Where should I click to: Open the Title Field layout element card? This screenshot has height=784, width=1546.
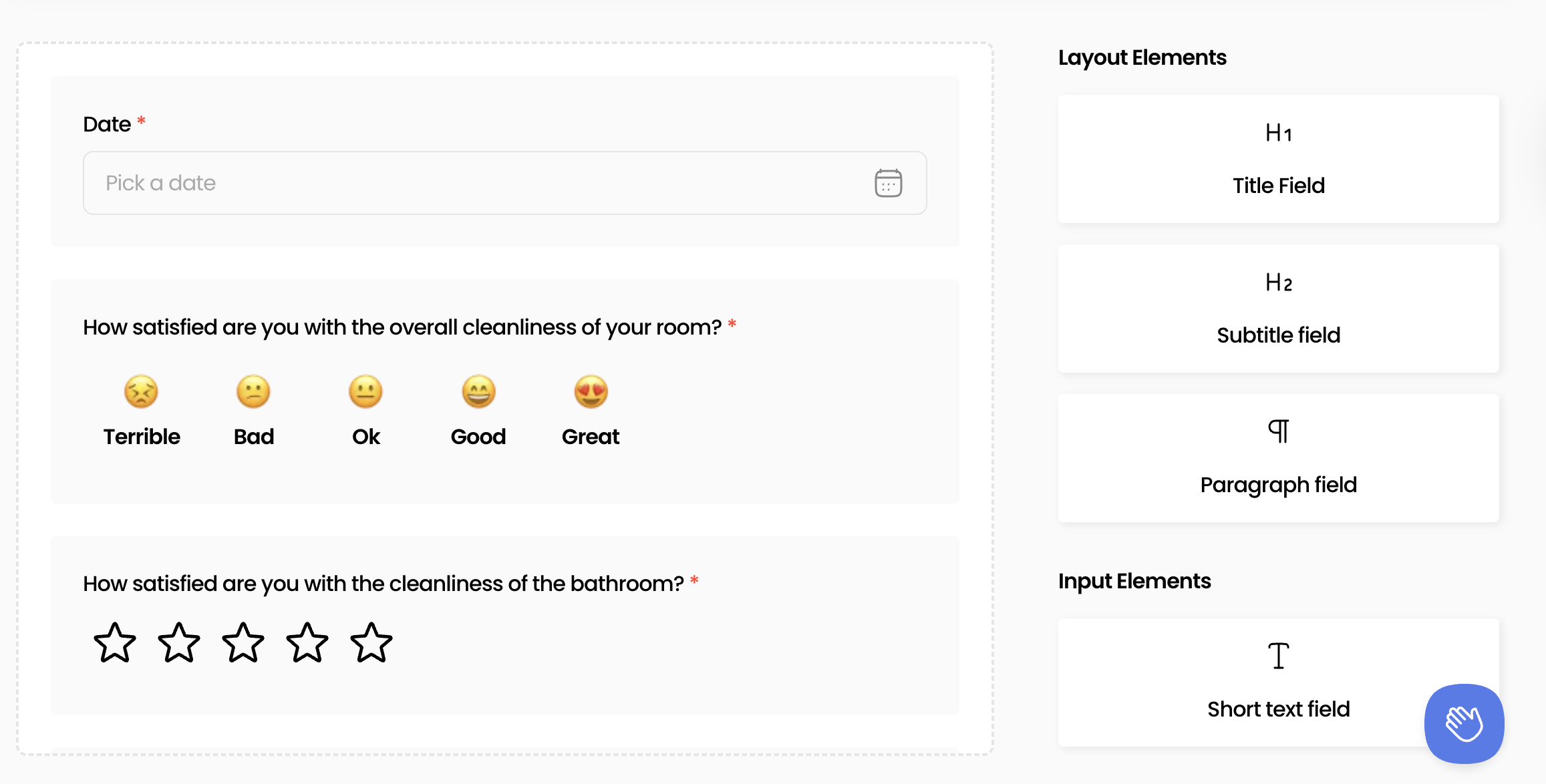(1277, 159)
